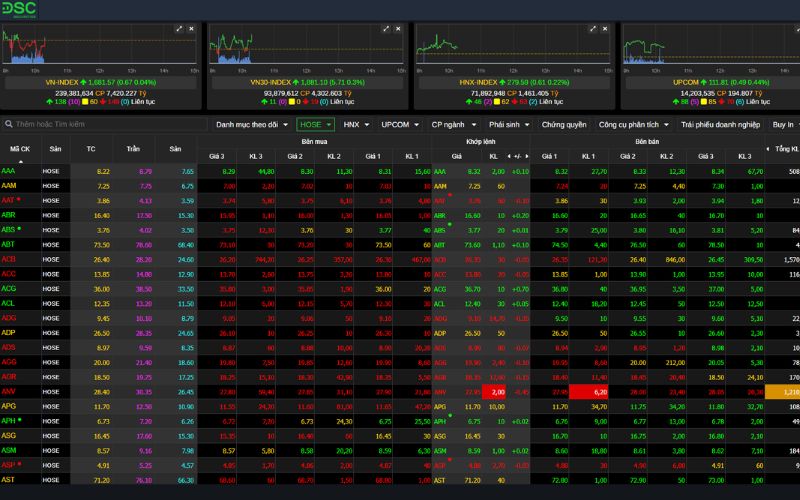
Task: Click ANV highlighted sell KL 1 cell 6,20
Action: point(588,392)
